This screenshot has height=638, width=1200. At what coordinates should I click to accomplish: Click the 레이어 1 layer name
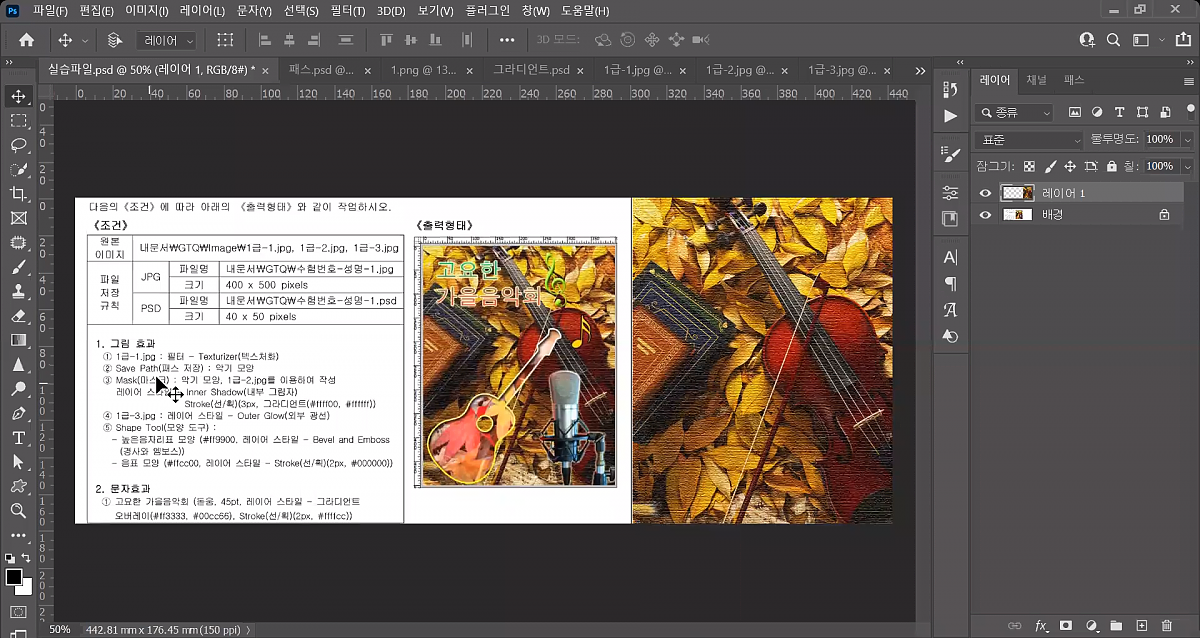[x=1063, y=193]
